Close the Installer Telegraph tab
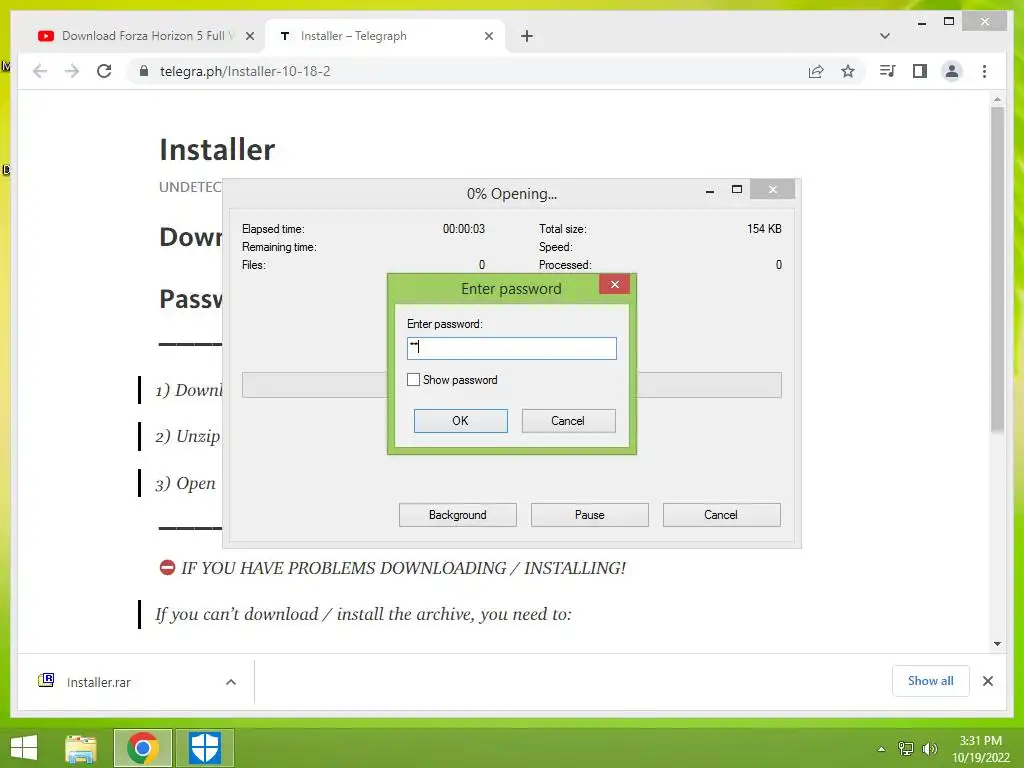Screen dimensions: 1024x768 [x=488, y=36]
